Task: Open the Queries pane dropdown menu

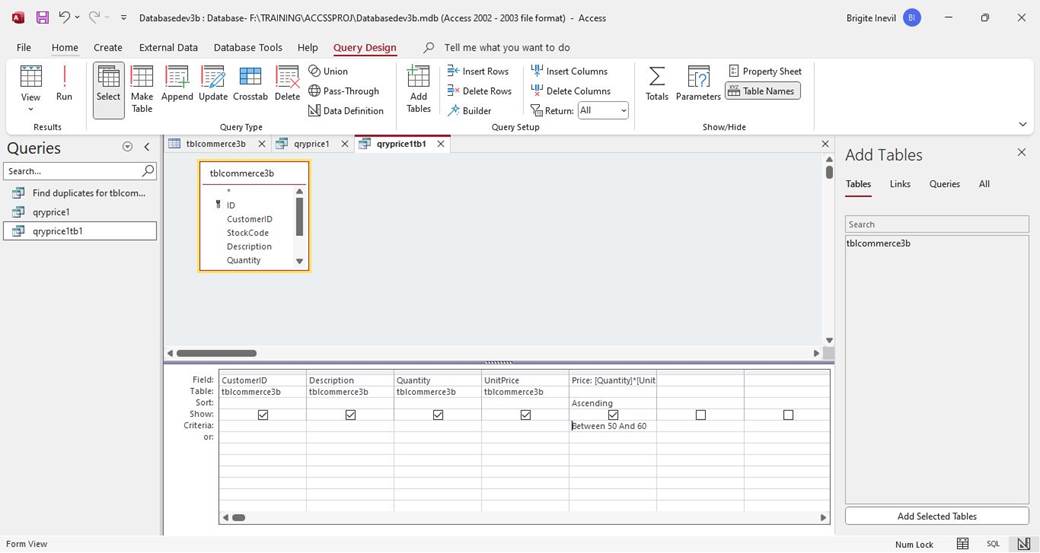Action: click(x=127, y=147)
